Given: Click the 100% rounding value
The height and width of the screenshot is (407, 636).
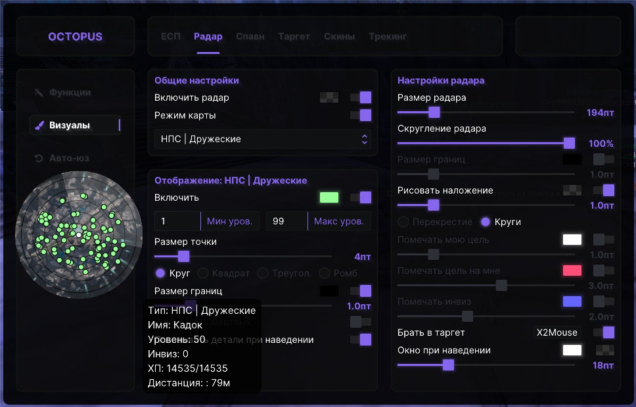Looking at the screenshot, I should coord(601,144).
